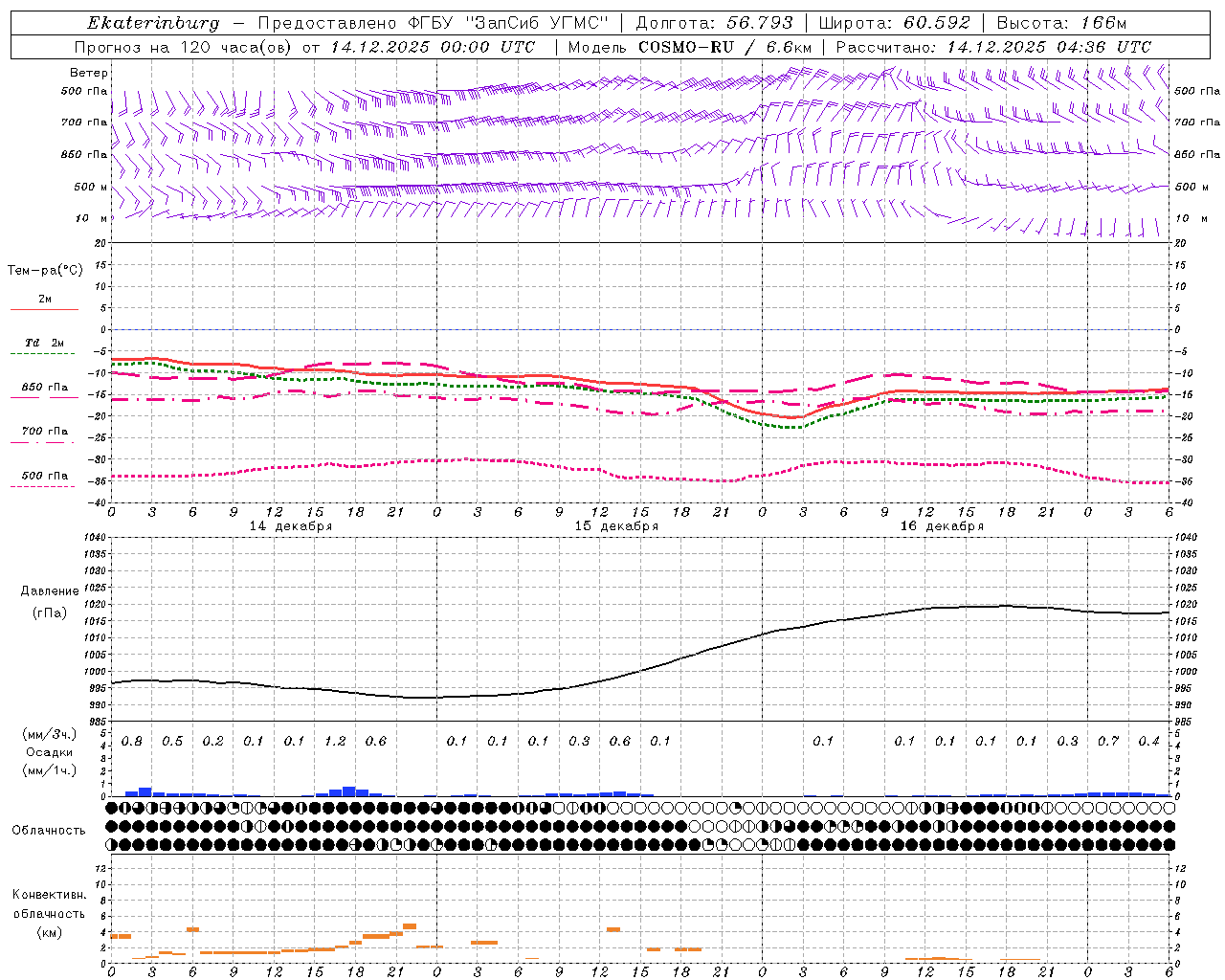Viewport: 1225px width, 980px height.
Task: Click the 'Облачность' cloud cover label
Action: point(49,830)
